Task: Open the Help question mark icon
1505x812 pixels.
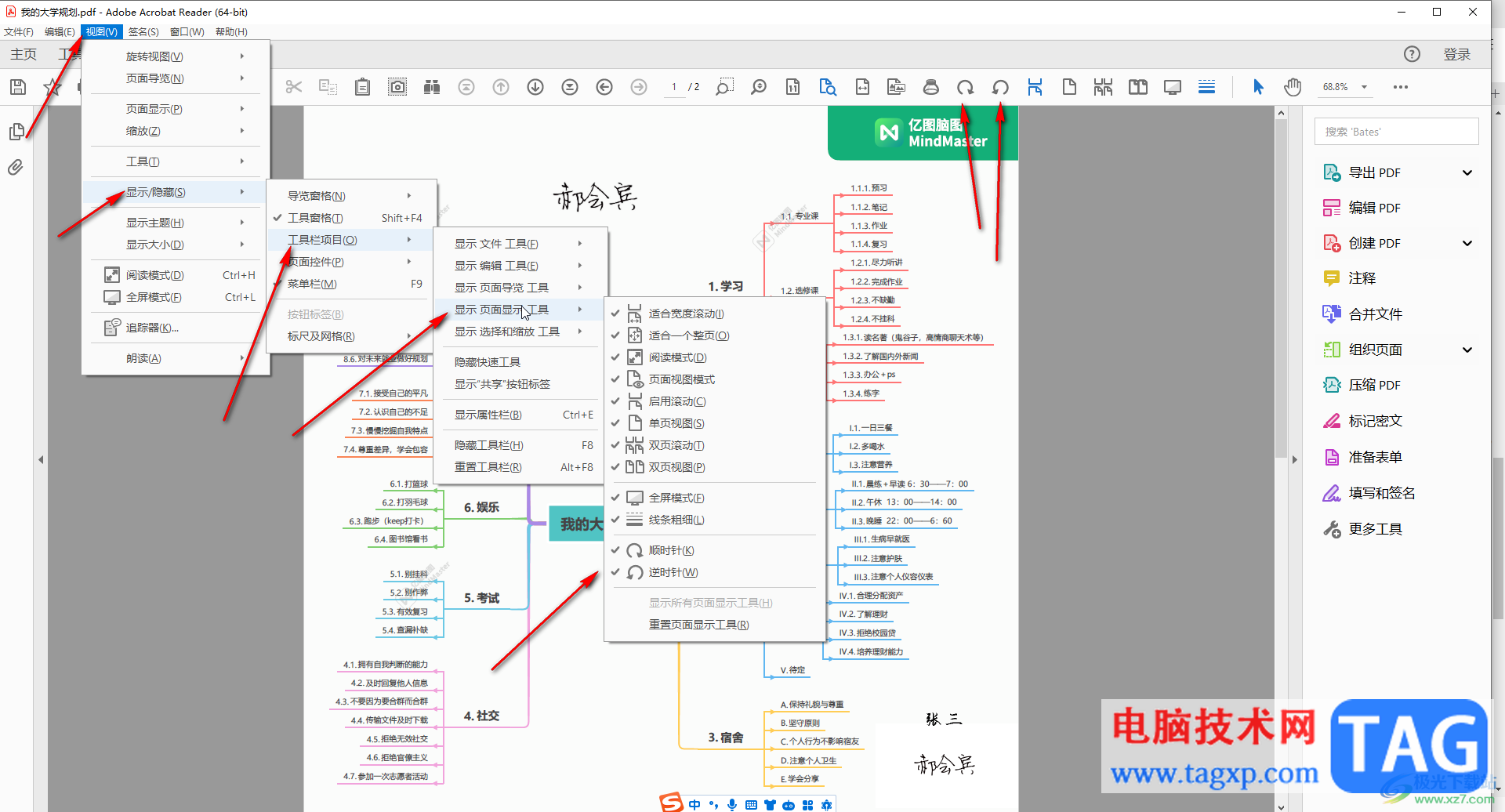Action: [x=1412, y=53]
